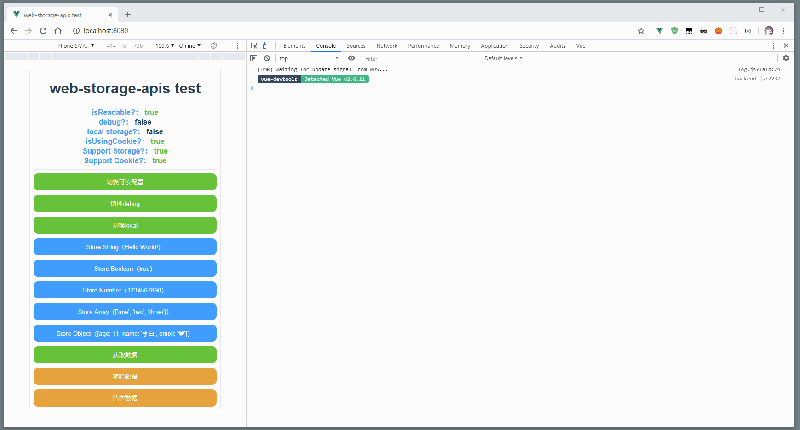
Task: Click the Detected Vue version badge
Action: pos(335,79)
